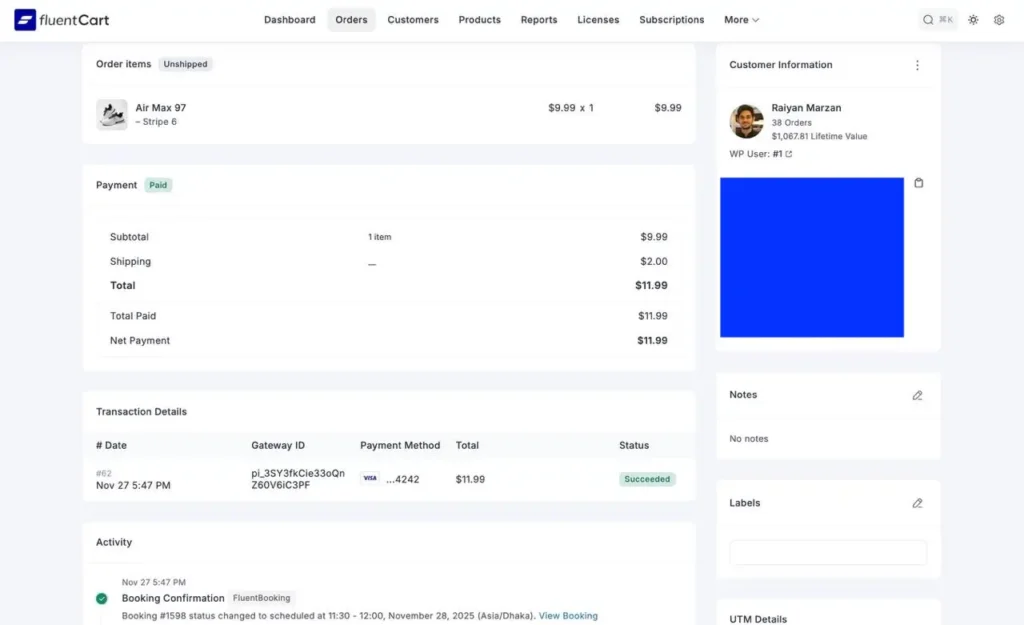
Task: Open settings gear icon
Action: pos(999,20)
